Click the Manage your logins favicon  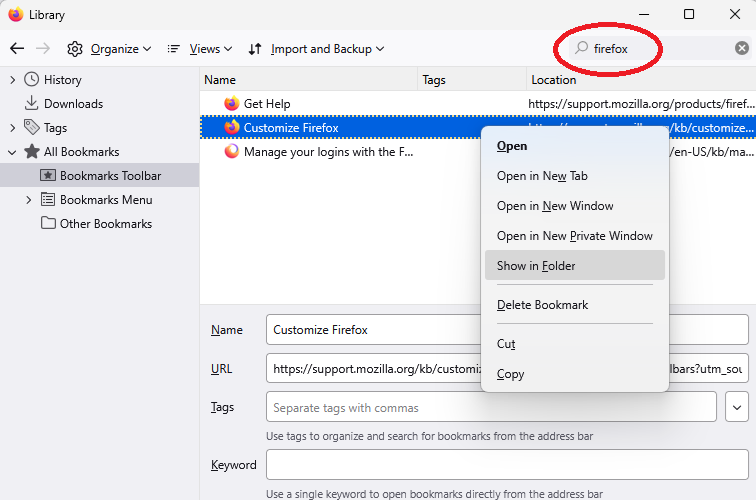click(232, 151)
